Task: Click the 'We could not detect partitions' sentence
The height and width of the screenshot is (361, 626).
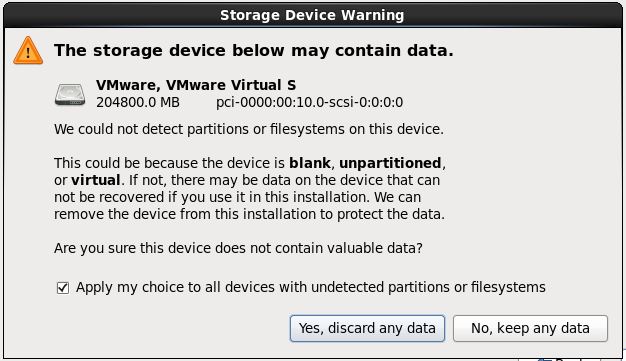Action: [249, 129]
